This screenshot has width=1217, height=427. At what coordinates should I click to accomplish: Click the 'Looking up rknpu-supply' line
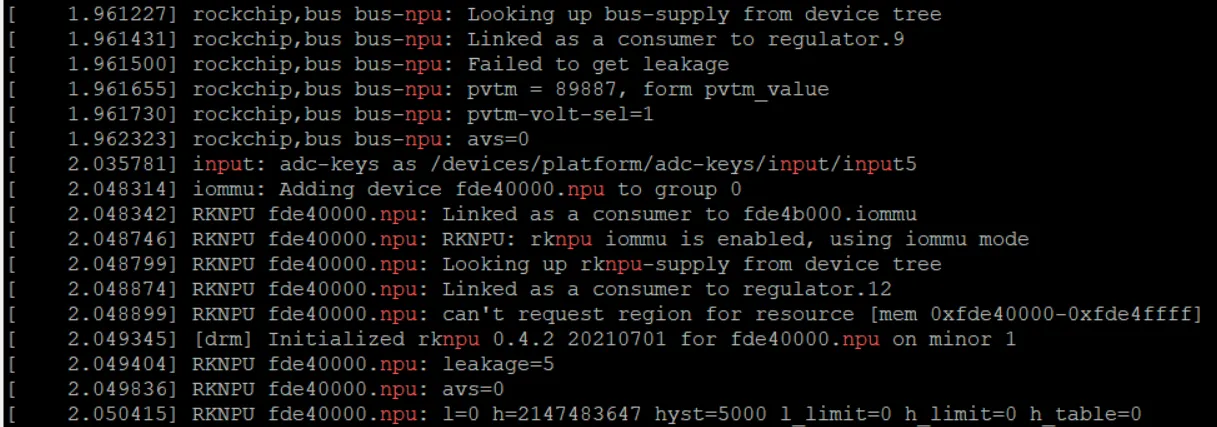pos(474,265)
